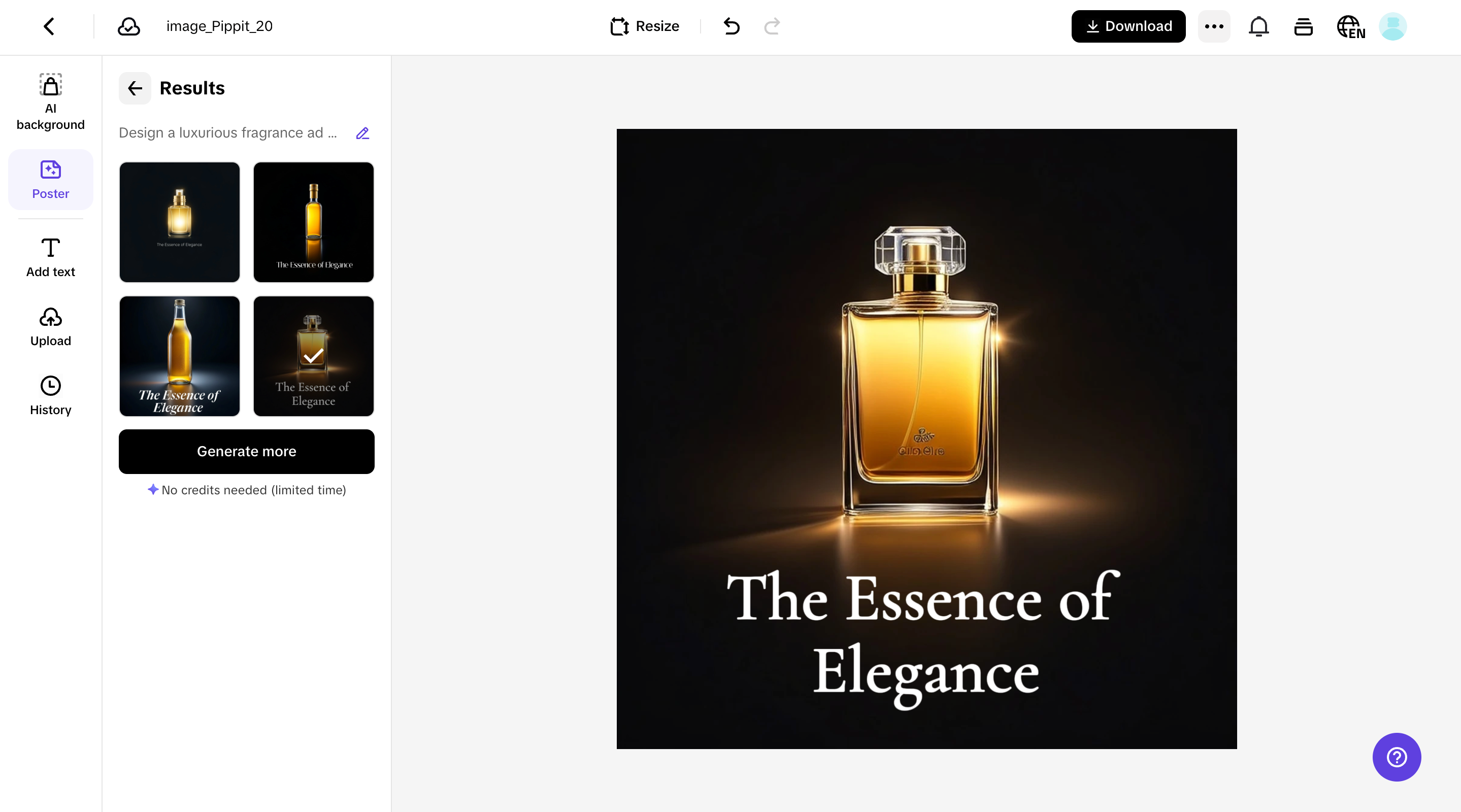1461x812 pixels.
Task: Select the AI background tool
Action: (50, 102)
